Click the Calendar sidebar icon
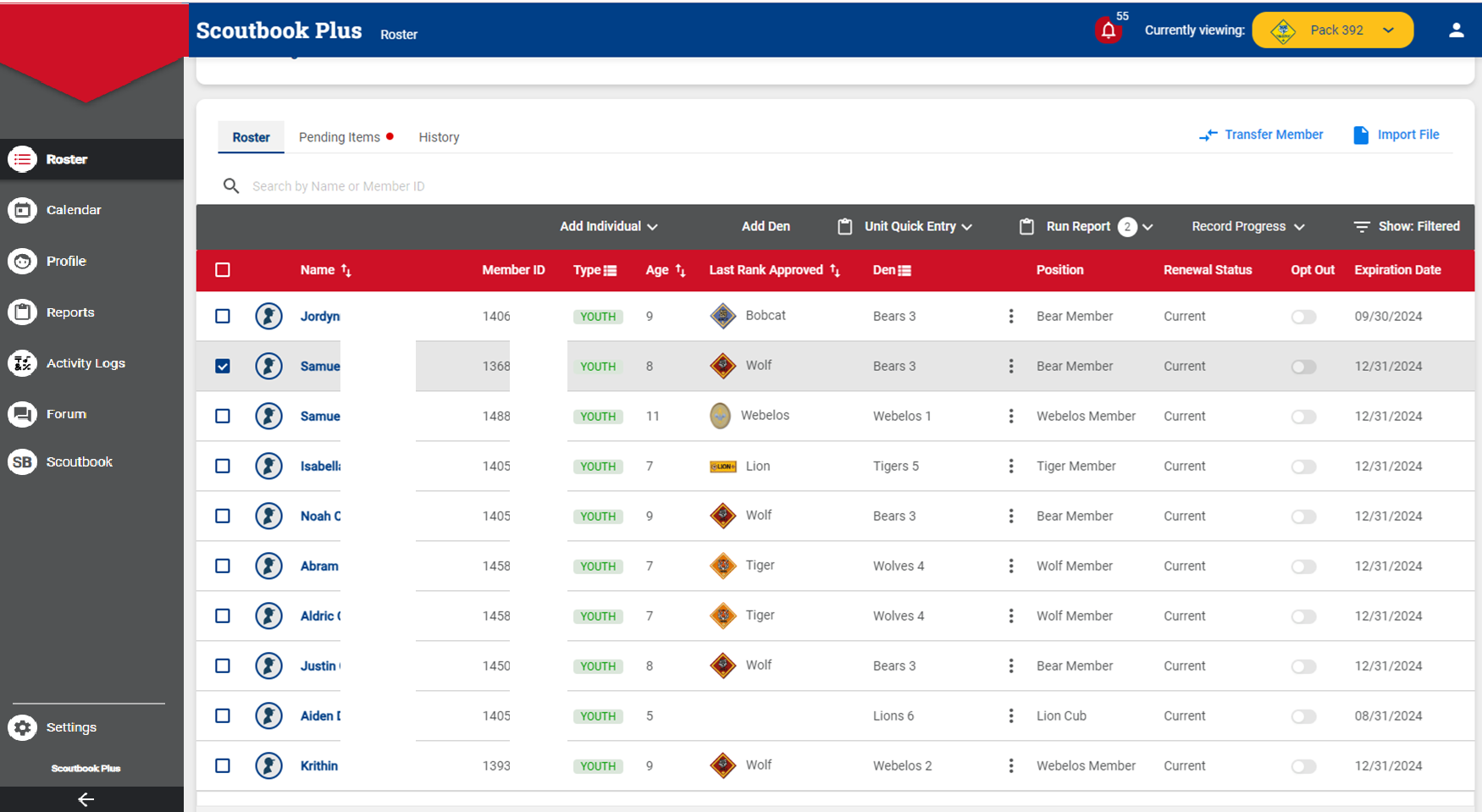1482x812 pixels. [23, 210]
